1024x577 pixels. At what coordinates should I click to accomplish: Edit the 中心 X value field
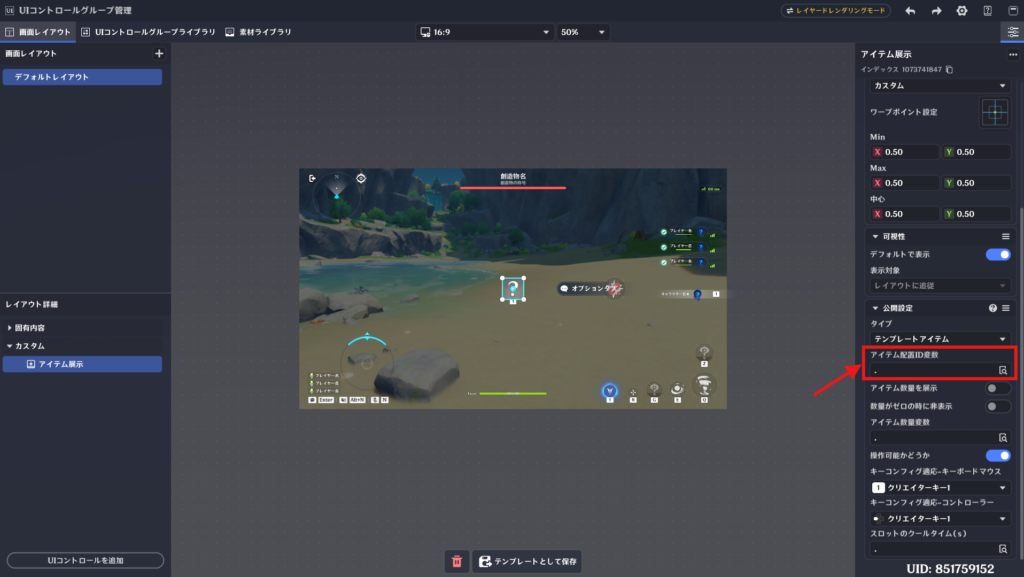pos(905,214)
